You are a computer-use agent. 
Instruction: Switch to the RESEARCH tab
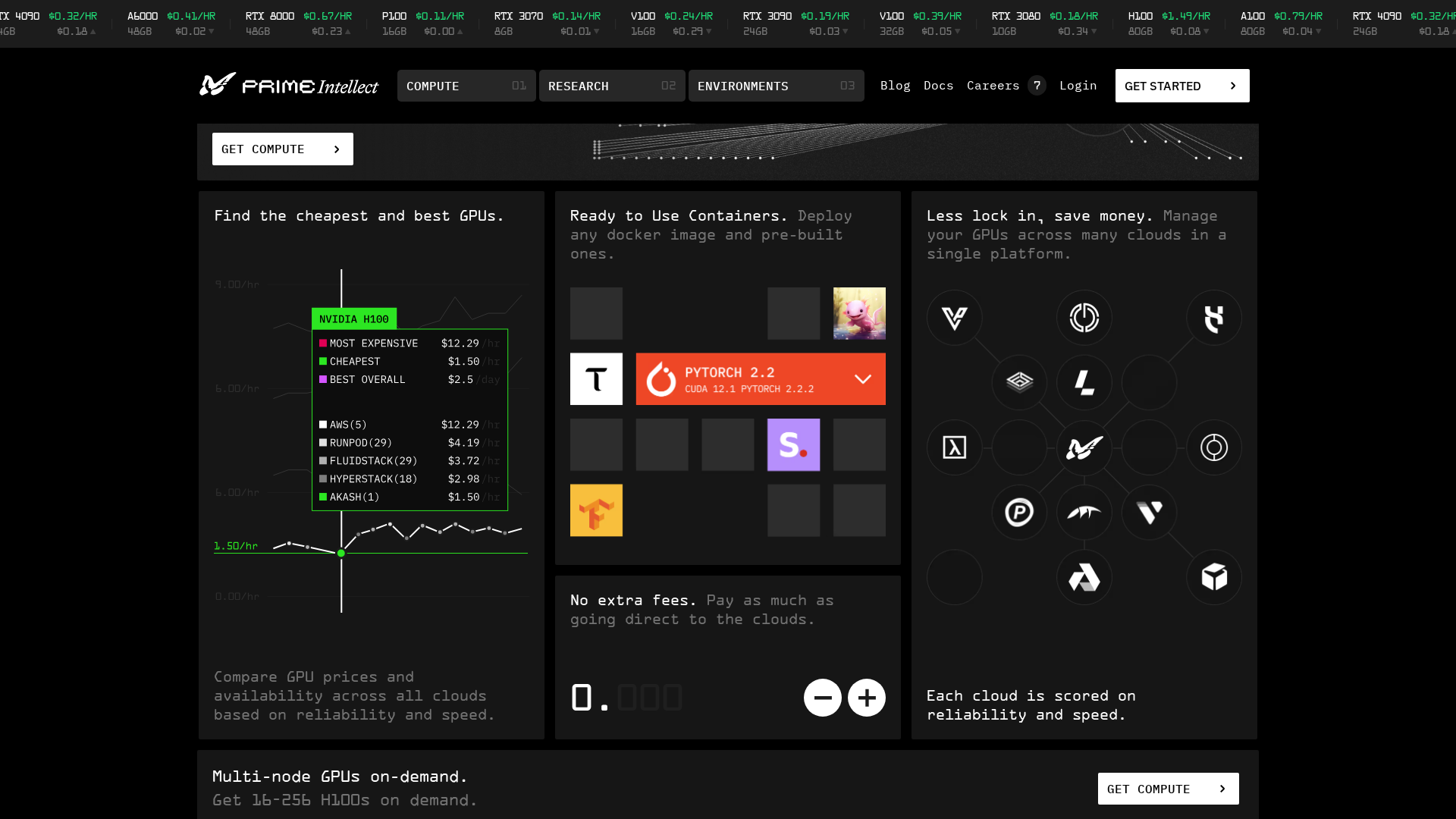tap(611, 86)
